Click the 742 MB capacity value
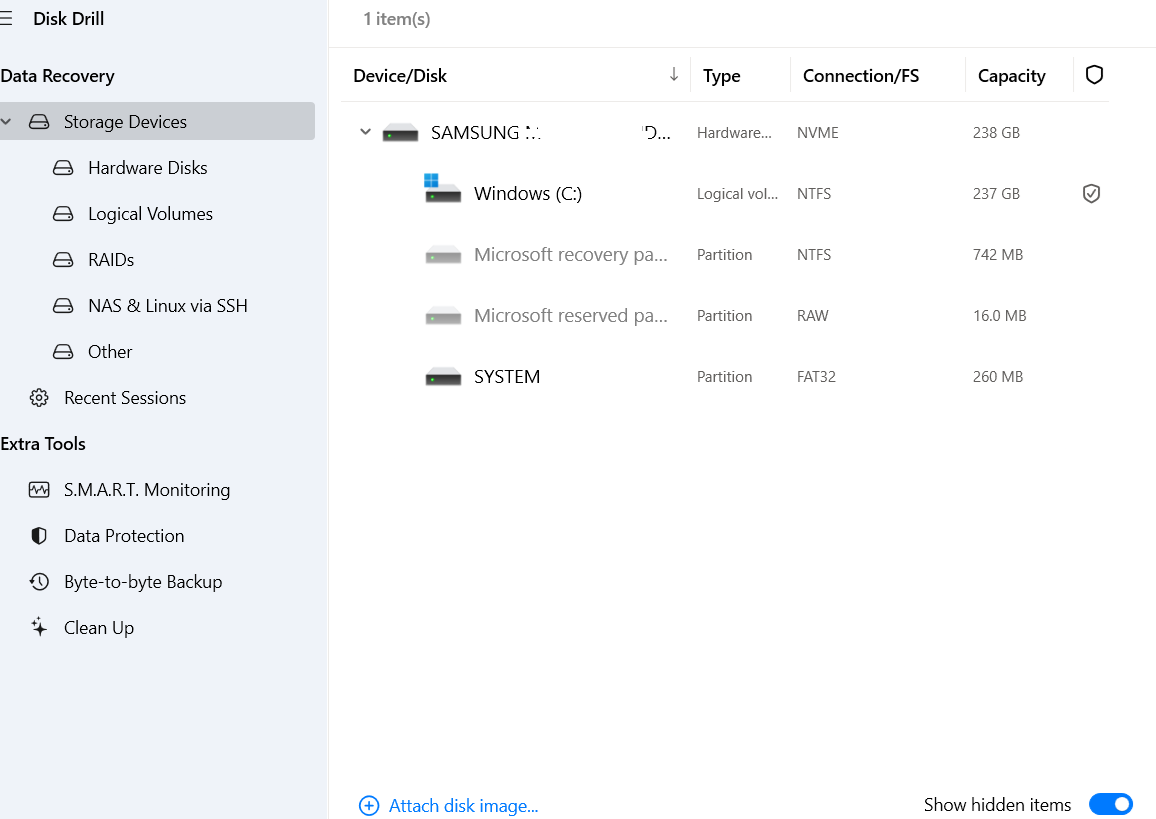 (x=997, y=255)
